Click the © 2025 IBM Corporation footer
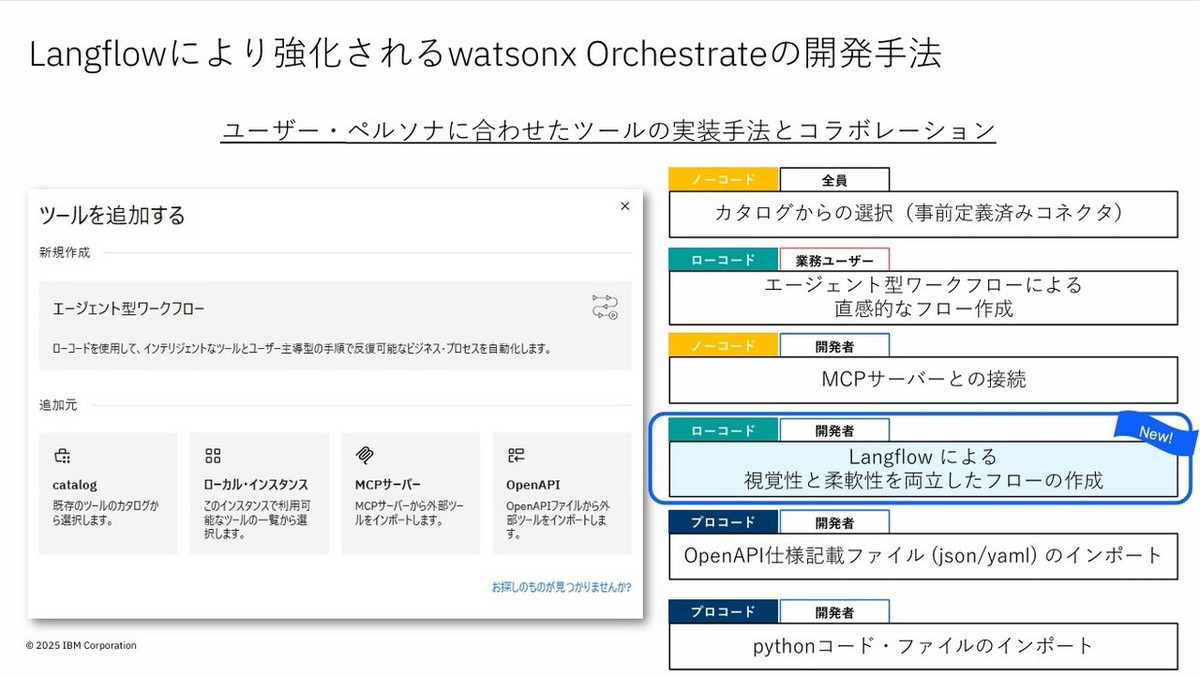This screenshot has height=678, width=1200. pos(81,645)
